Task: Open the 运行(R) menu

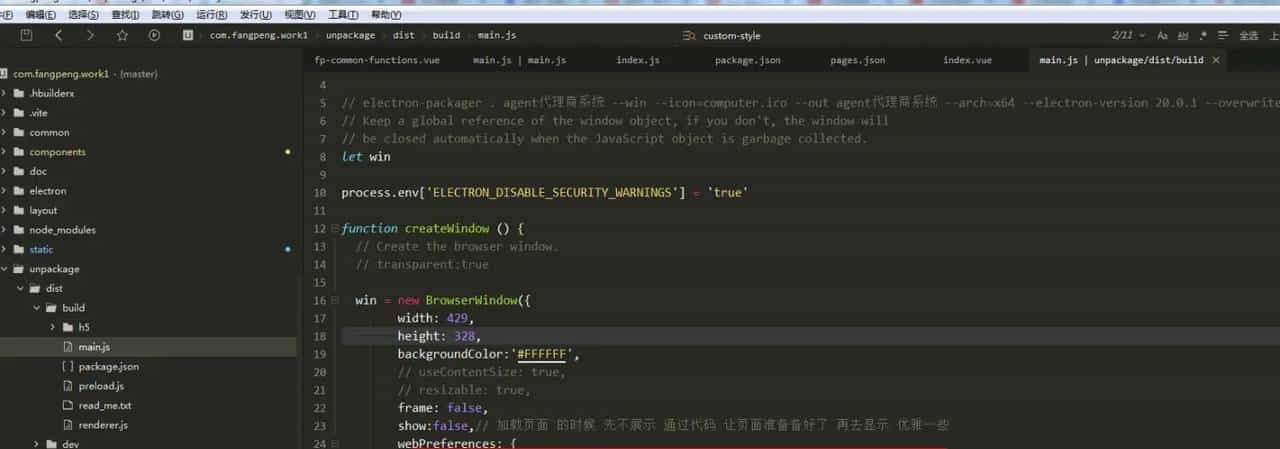Action: [212, 15]
